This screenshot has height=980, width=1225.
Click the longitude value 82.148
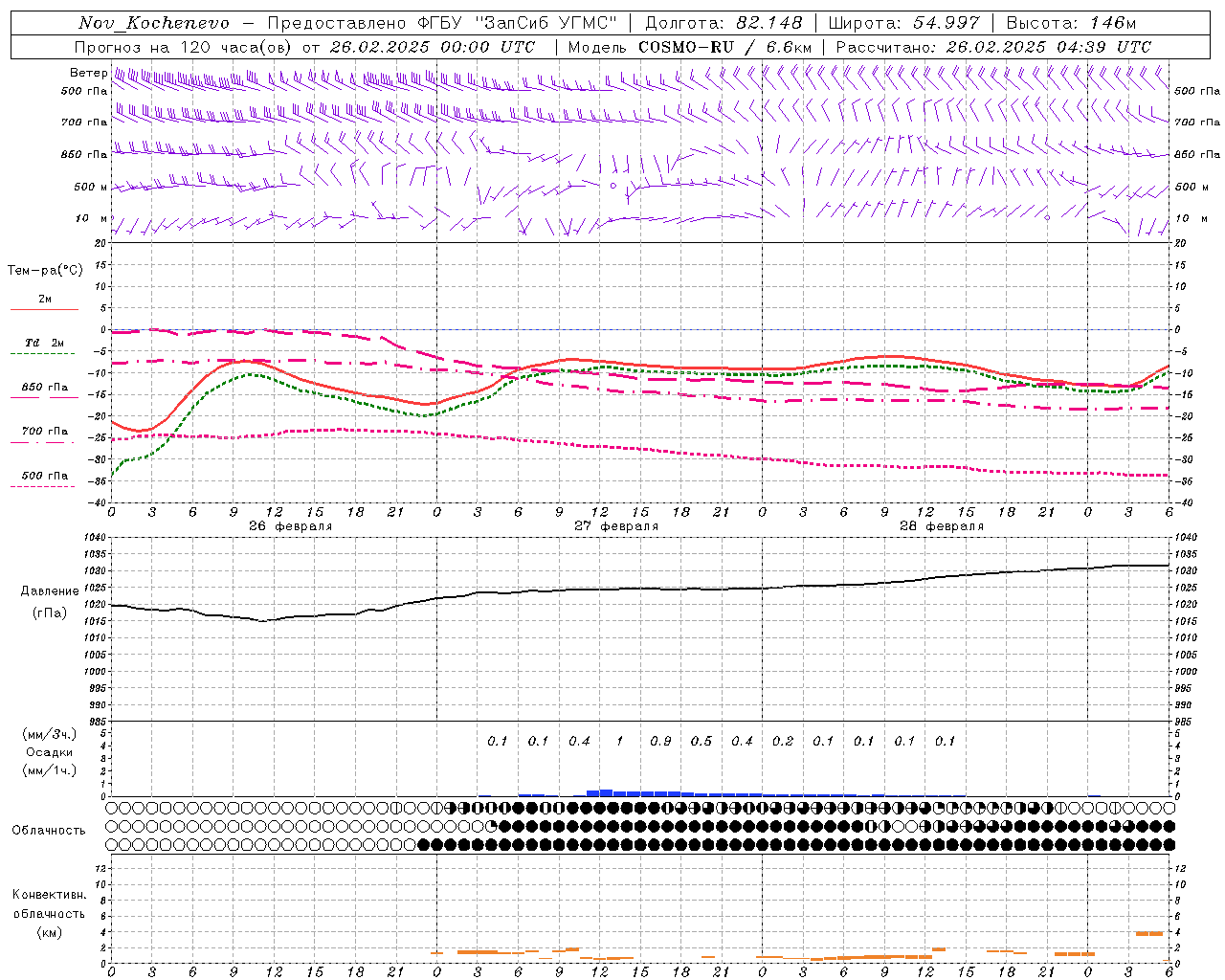point(768,23)
